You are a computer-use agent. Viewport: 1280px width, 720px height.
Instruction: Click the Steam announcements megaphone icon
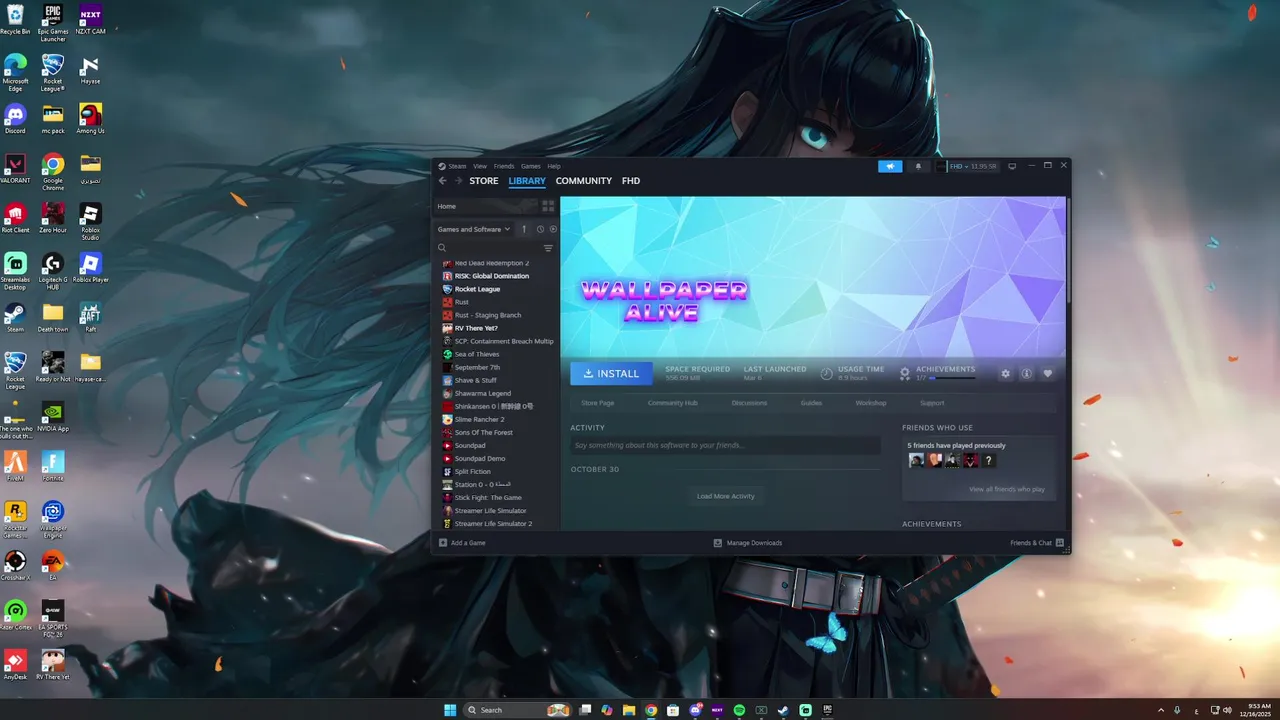(x=890, y=166)
